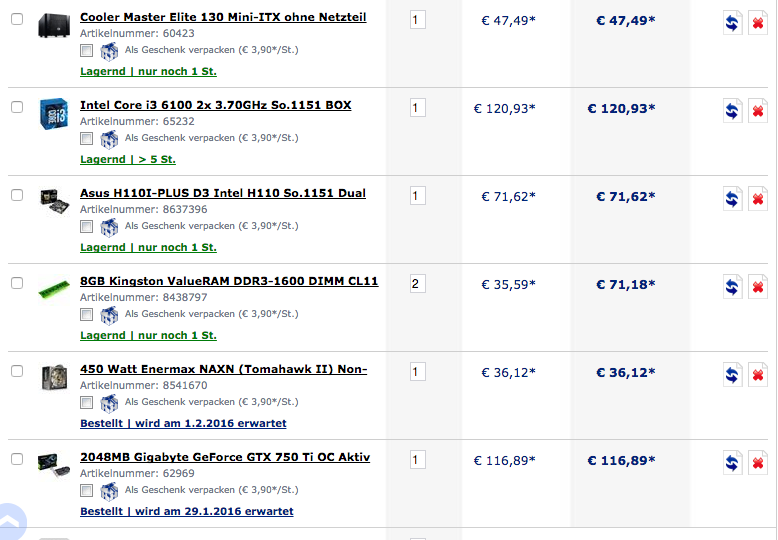Click Gigabyte GTX 750 Ti thumbnail image
The height and width of the screenshot is (540, 778).
[x=54, y=465]
